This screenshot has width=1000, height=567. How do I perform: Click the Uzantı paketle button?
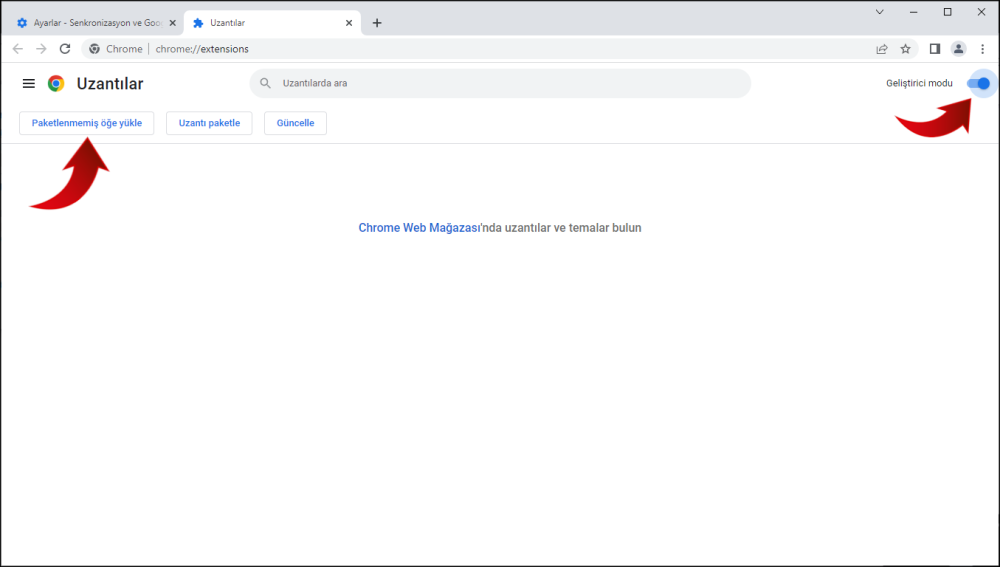[209, 123]
